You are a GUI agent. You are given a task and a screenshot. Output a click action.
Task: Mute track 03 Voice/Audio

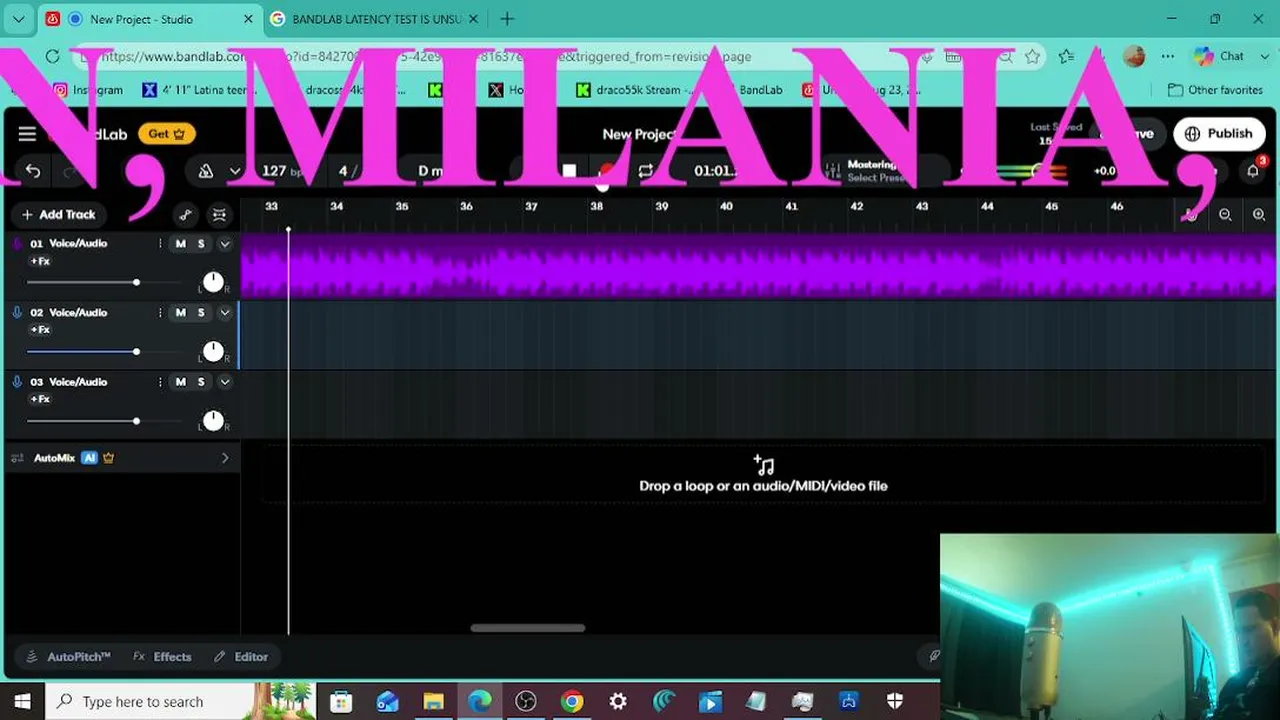coord(181,382)
